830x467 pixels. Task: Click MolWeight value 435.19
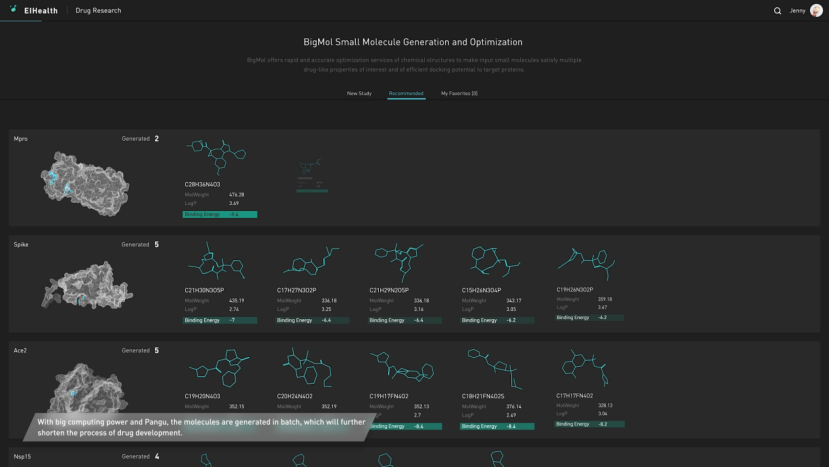point(236,301)
